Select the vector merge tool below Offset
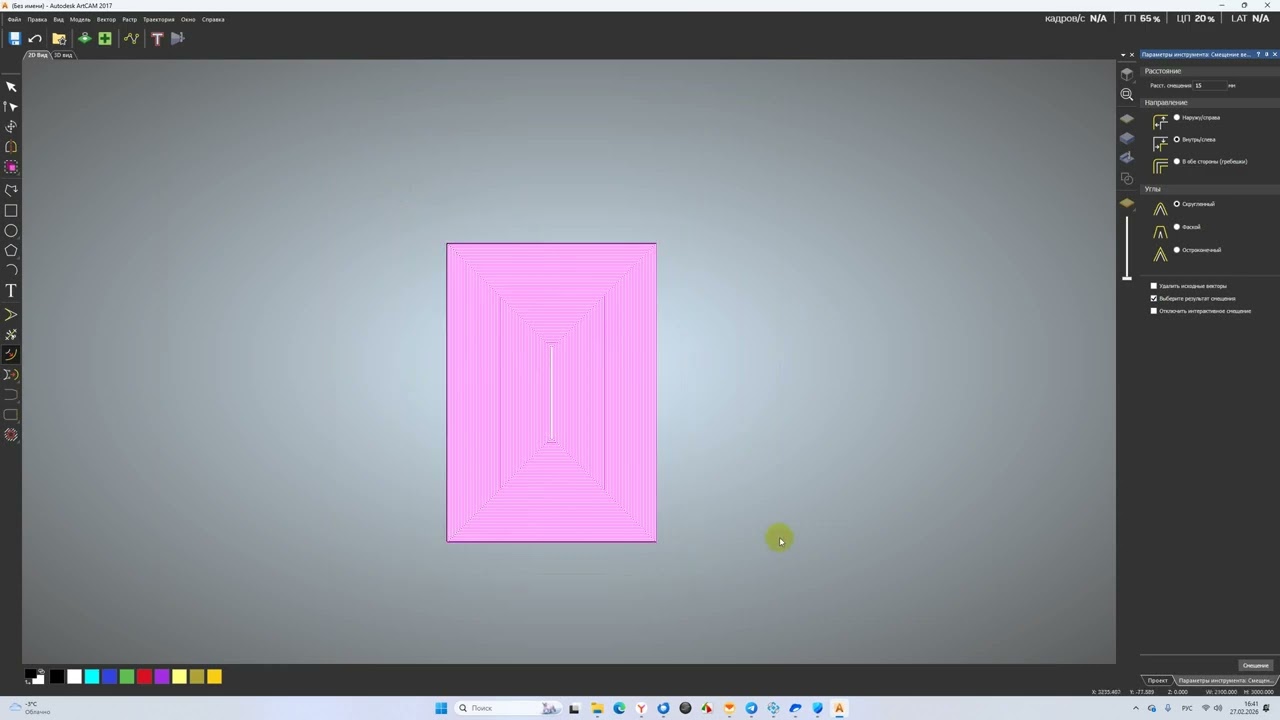The image size is (1280, 720). click(11, 375)
